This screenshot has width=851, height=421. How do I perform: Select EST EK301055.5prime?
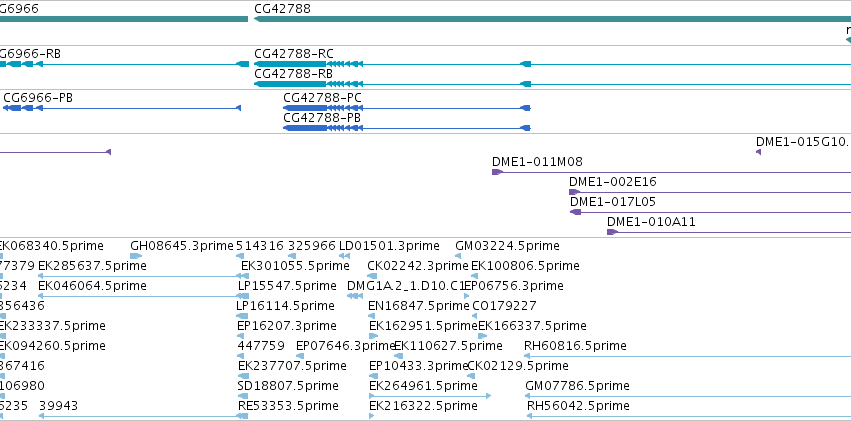click(295, 266)
